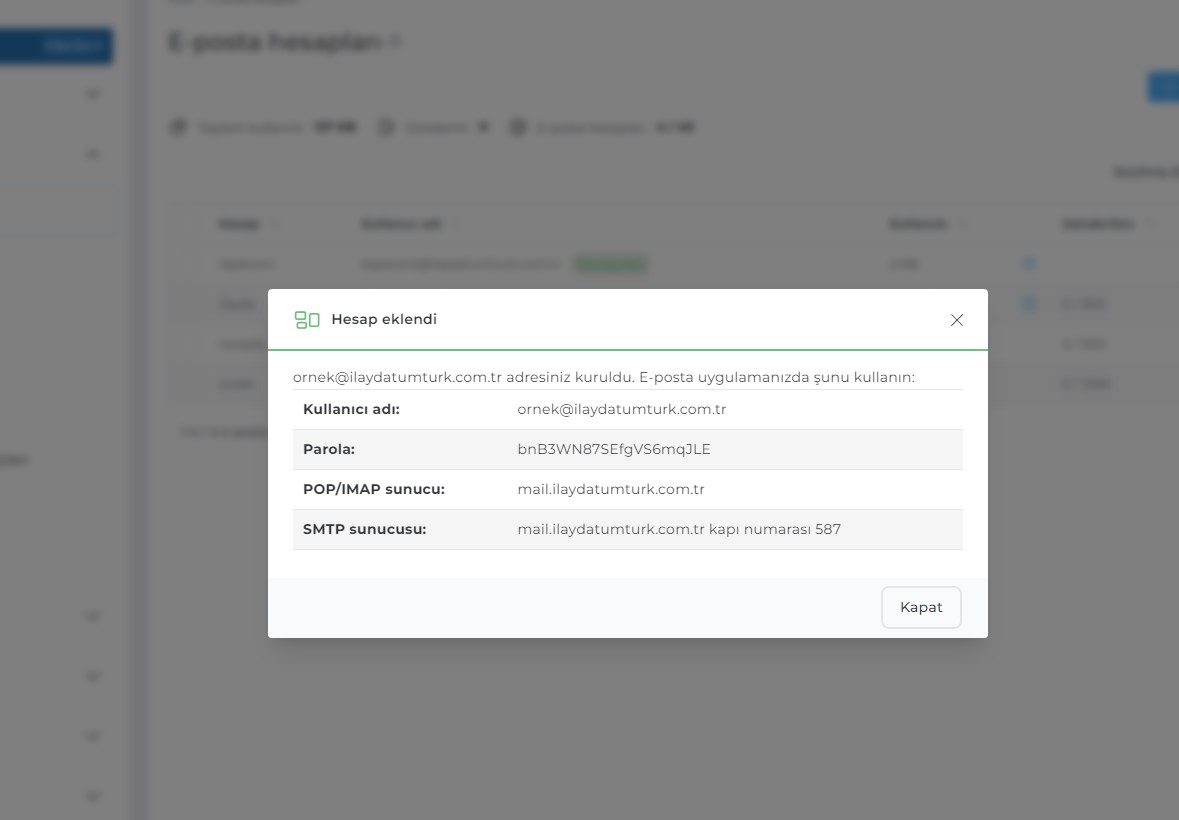Viewport: 1179px width, 820px height.
Task: Click the green Hesap eklendi dialog icon
Action: coord(307,320)
